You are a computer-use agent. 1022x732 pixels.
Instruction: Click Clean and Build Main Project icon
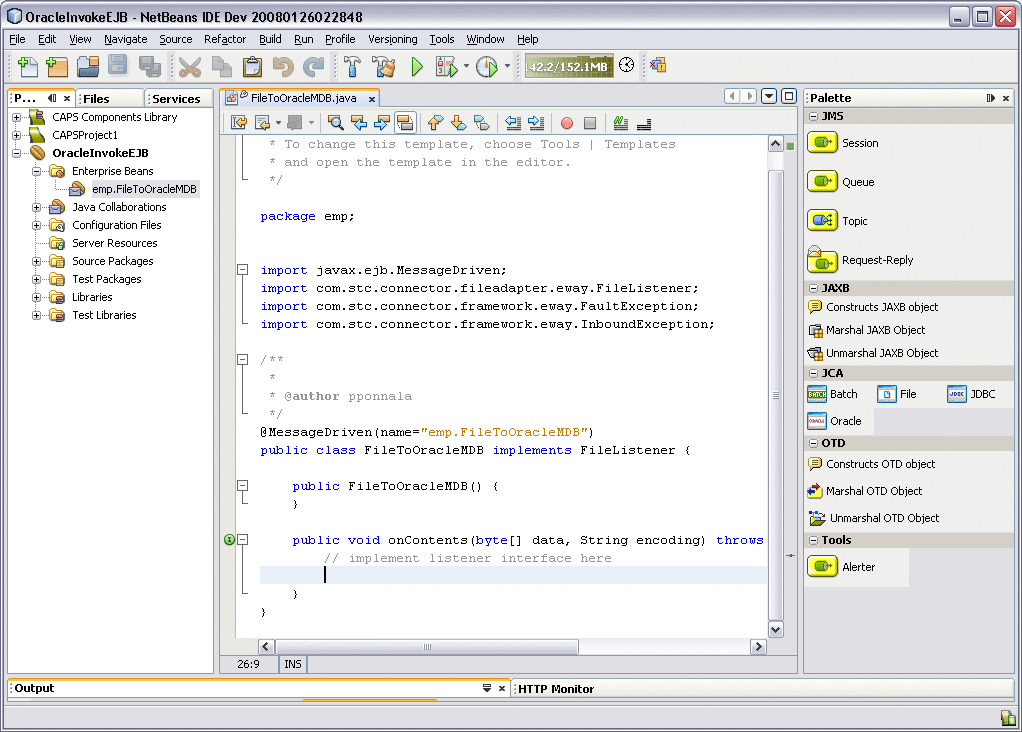[x=384, y=67]
